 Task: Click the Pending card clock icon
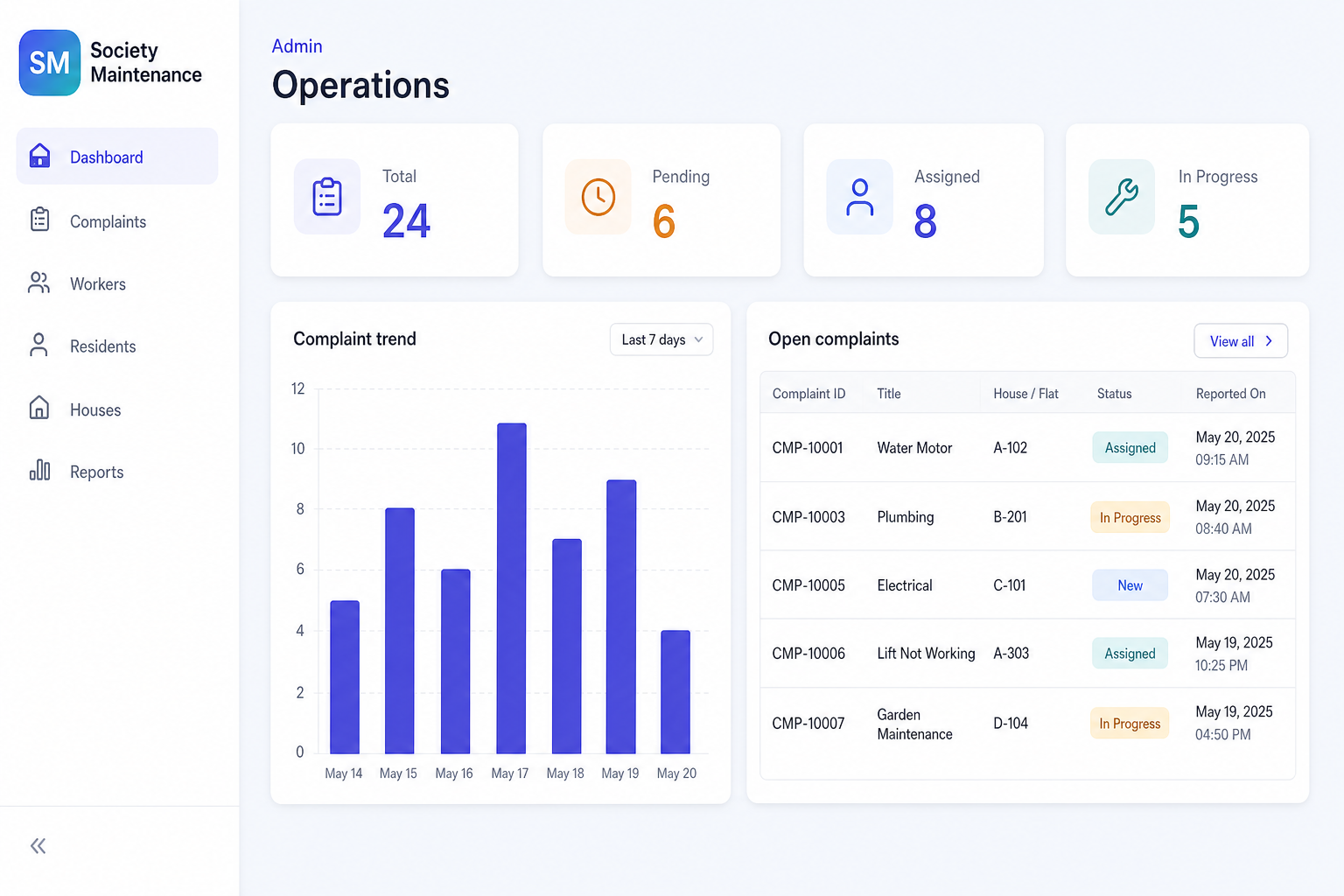[x=598, y=197]
